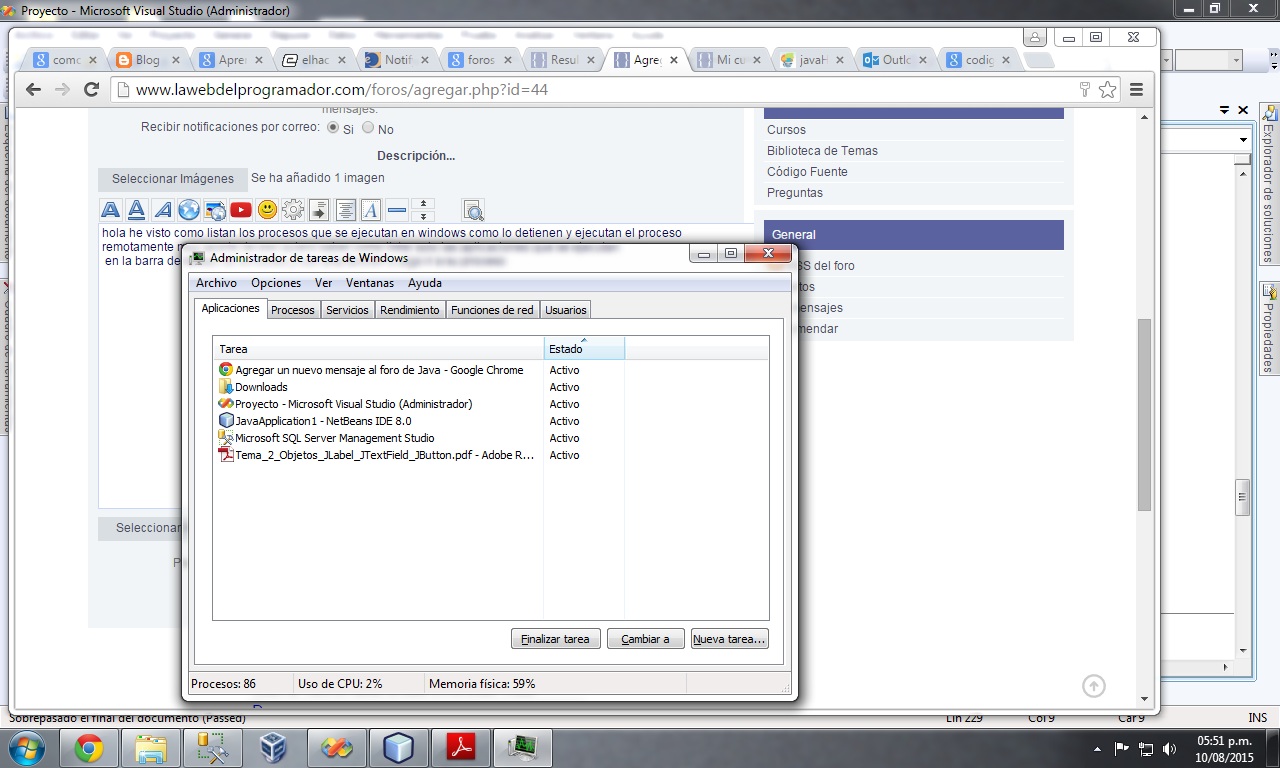Open the Cursos link in sidebar
The width and height of the screenshot is (1280, 768).
(786, 130)
